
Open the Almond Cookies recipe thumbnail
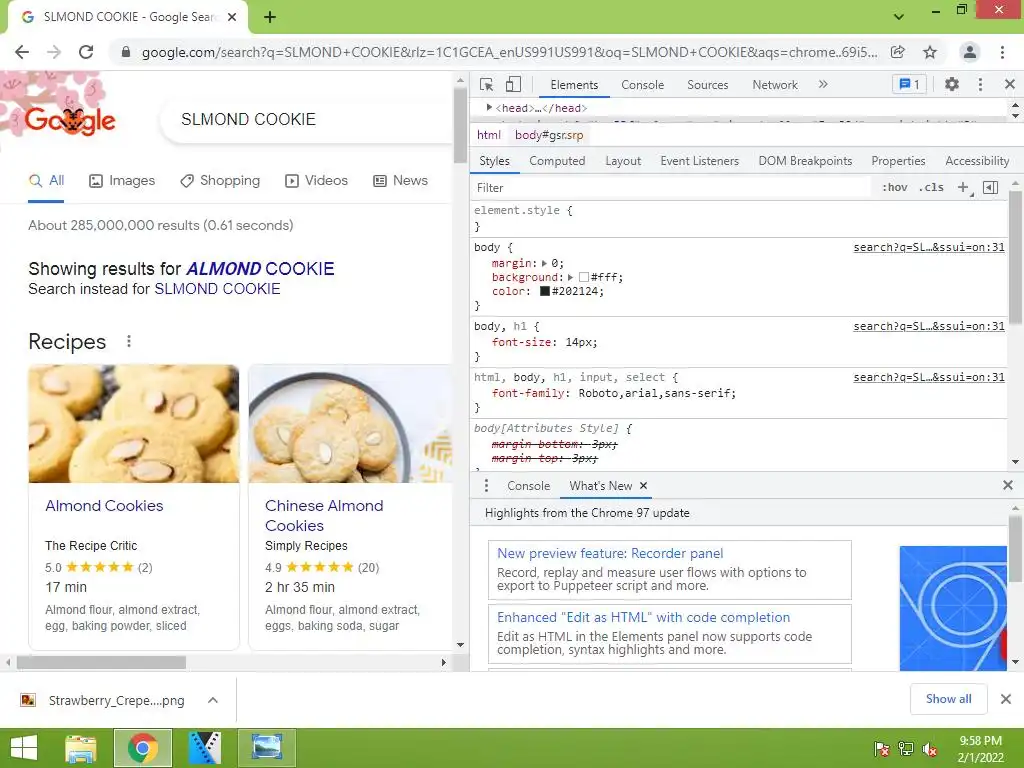click(x=134, y=423)
